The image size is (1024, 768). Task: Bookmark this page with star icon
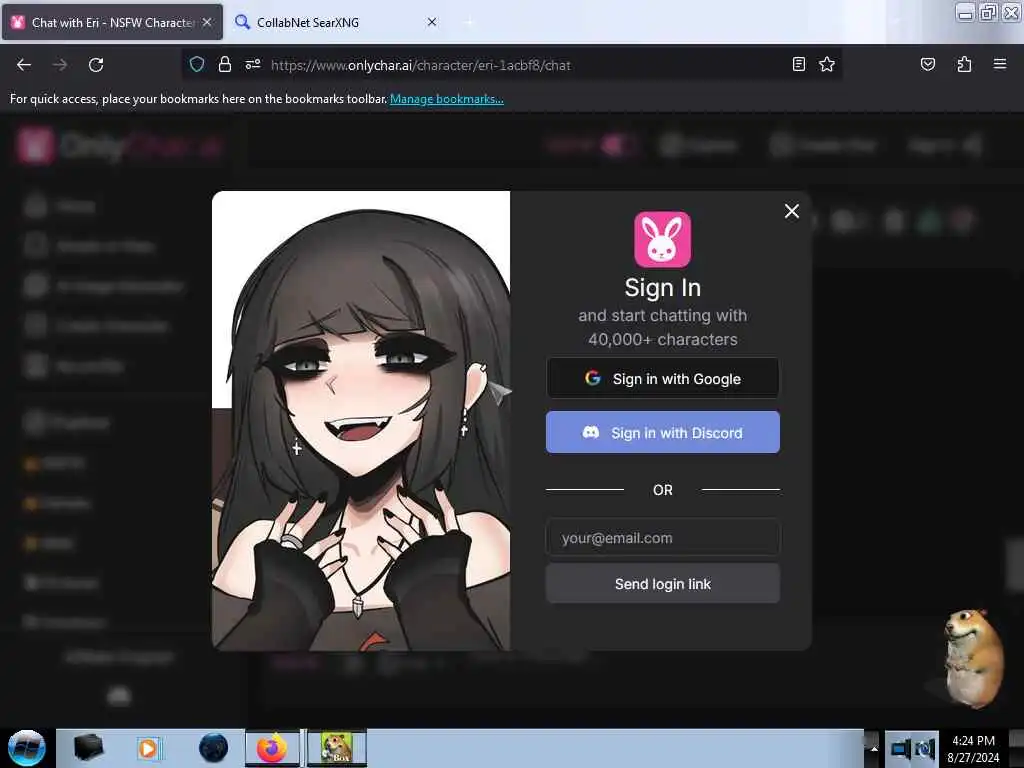coord(827,65)
